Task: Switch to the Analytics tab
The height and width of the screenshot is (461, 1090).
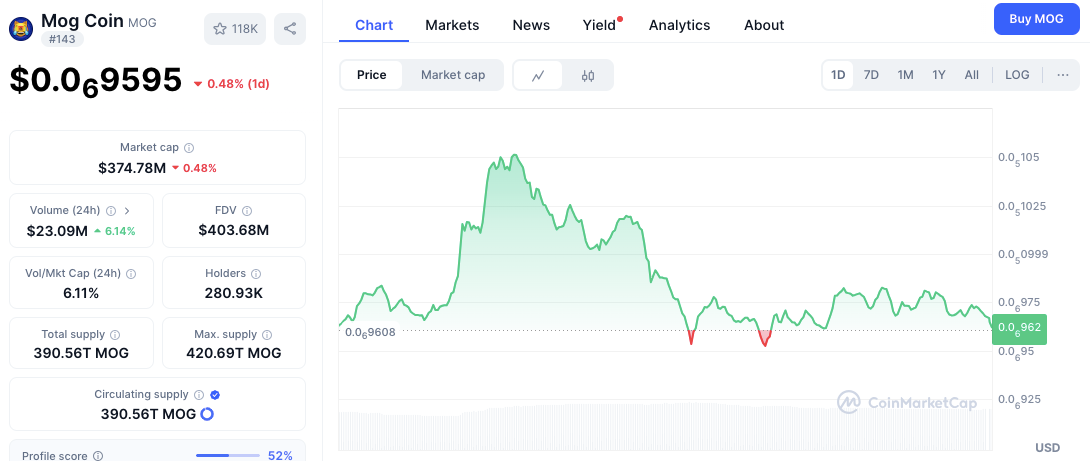Action: [679, 25]
